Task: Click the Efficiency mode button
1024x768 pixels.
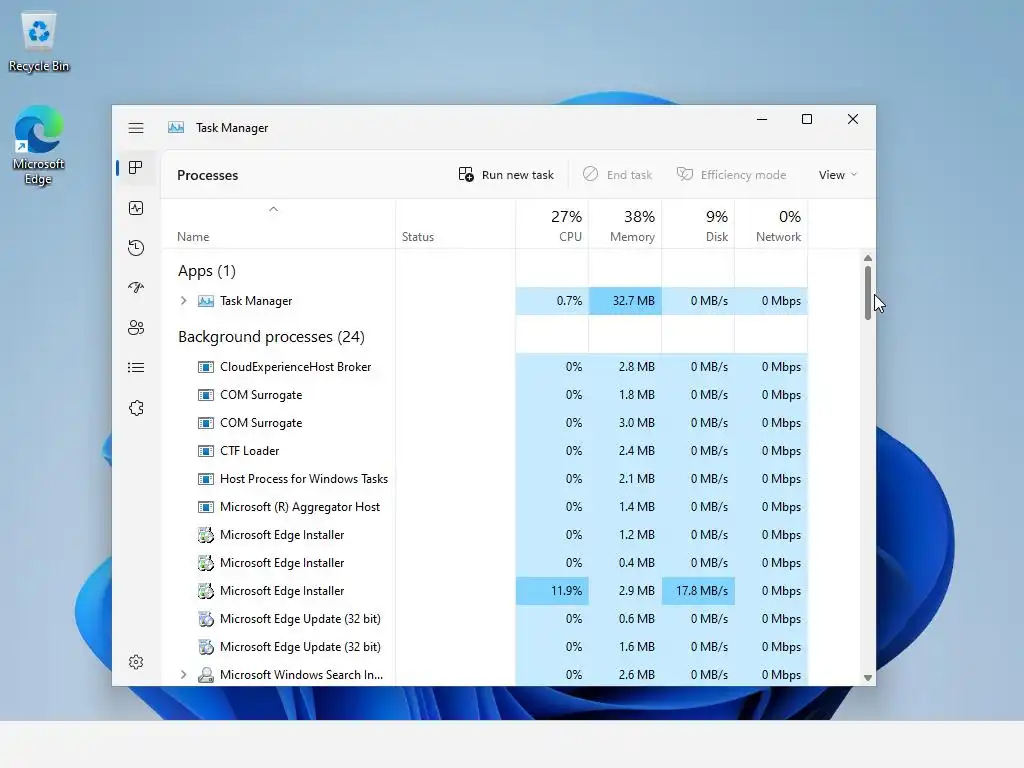Action: click(731, 174)
